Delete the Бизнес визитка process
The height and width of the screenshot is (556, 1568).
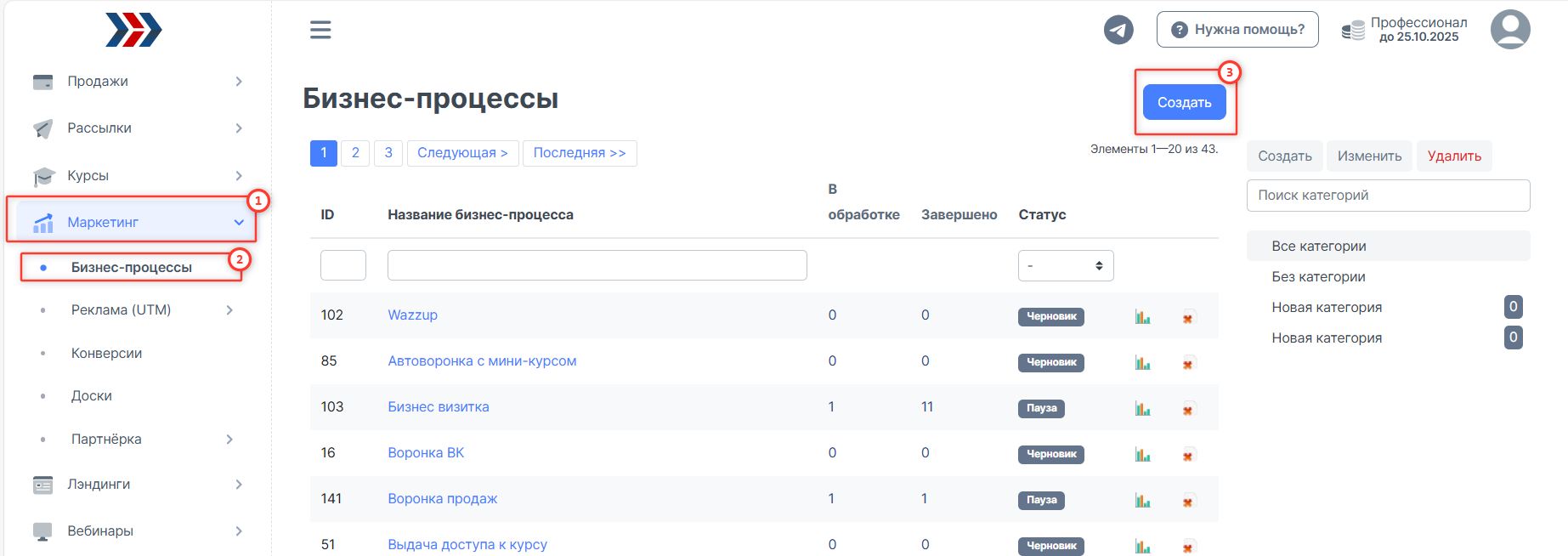point(1188,409)
